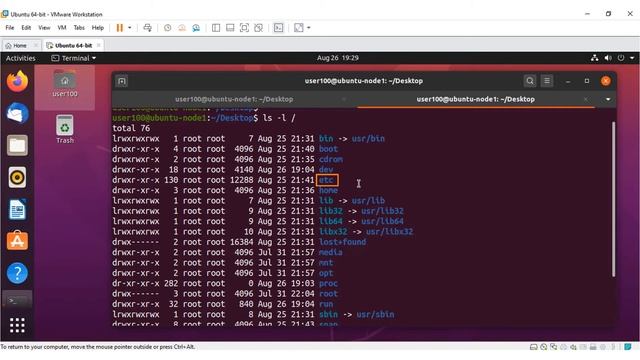
Task: Open Ubuntu Software from the dock
Action: tap(17, 241)
